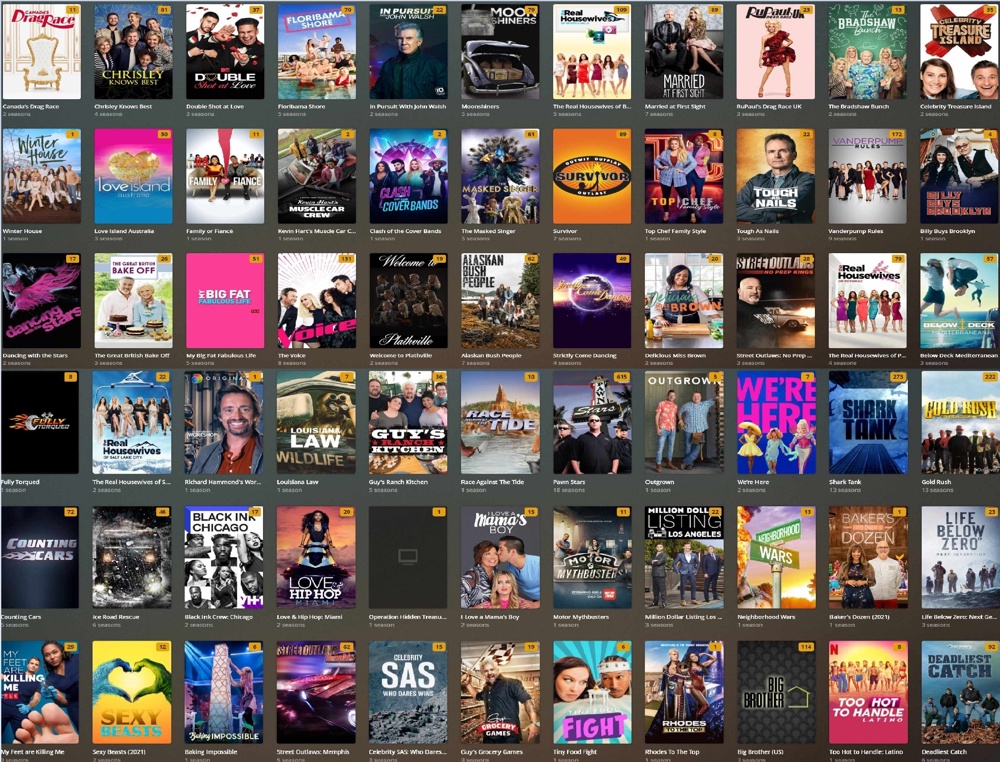Viewport: 1000px width, 762px height.
Task: Open the Baking Impossible poster
Action: (x=224, y=692)
